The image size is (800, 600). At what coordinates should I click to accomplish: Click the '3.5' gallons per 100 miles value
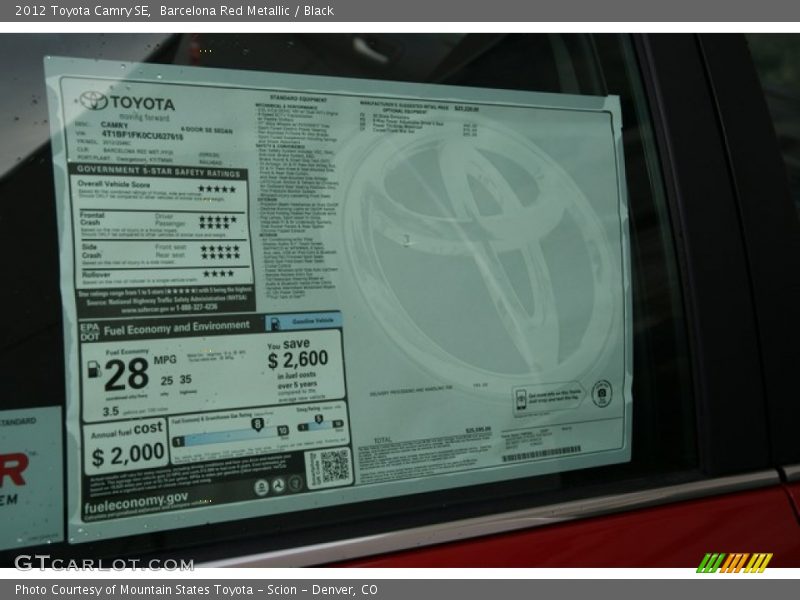click(x=111, y=411)
